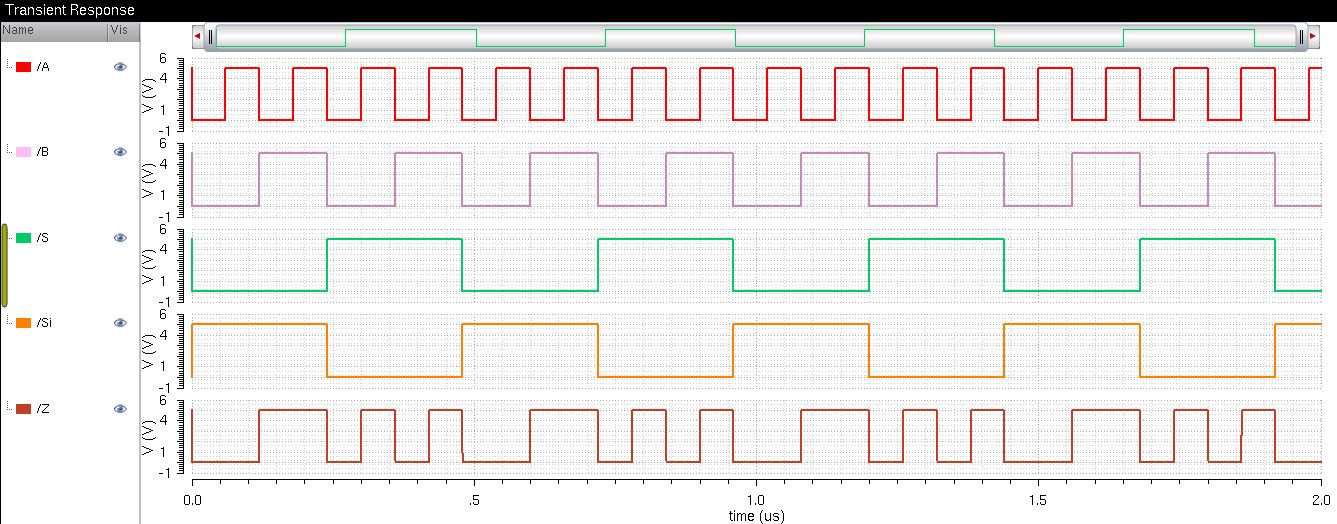Image resolution: width=1337 pixels, height=524 pixels.
Task: Click the Vis column header
Action: point(123,30)
